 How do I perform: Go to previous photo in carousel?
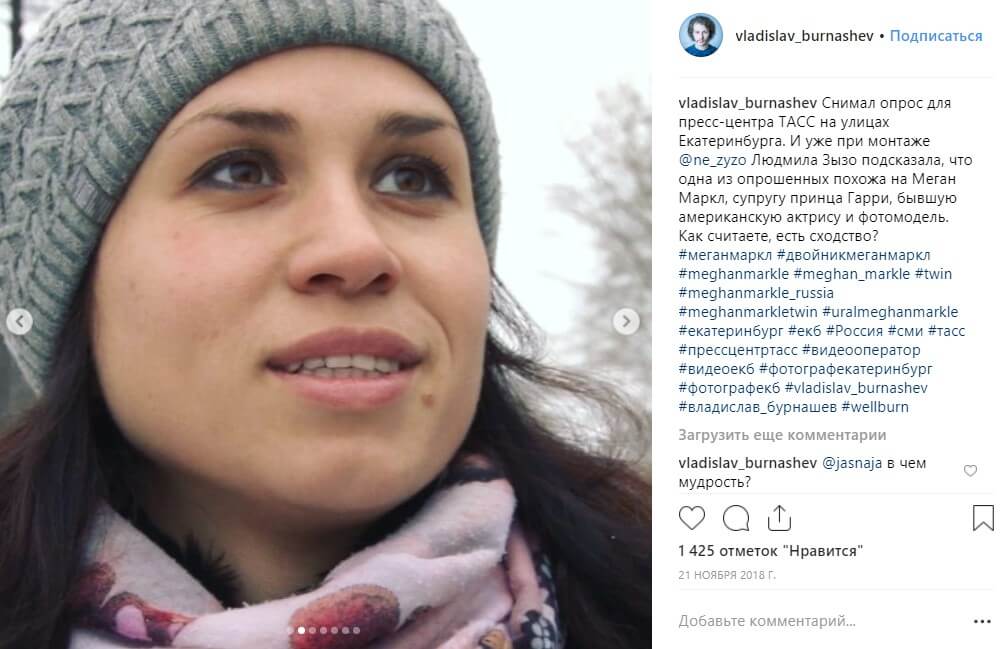(x=19, y=321)
